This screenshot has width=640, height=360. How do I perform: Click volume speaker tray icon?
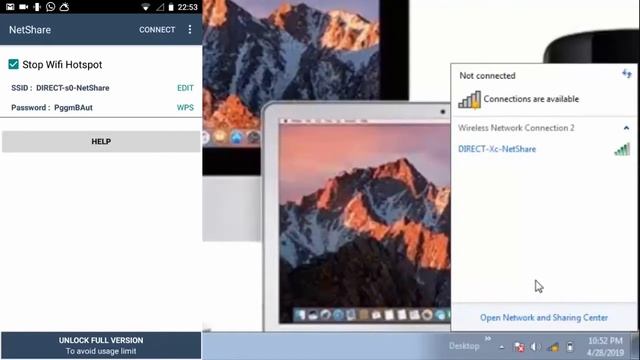click(535, 347)
